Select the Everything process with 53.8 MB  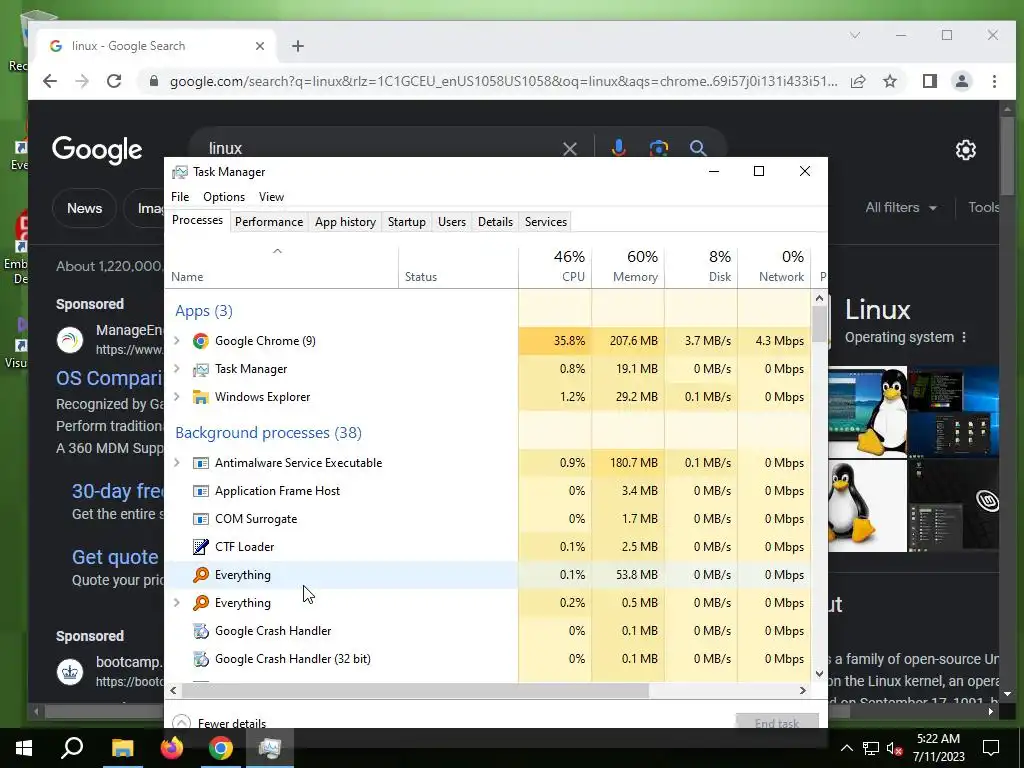(487, 575)
